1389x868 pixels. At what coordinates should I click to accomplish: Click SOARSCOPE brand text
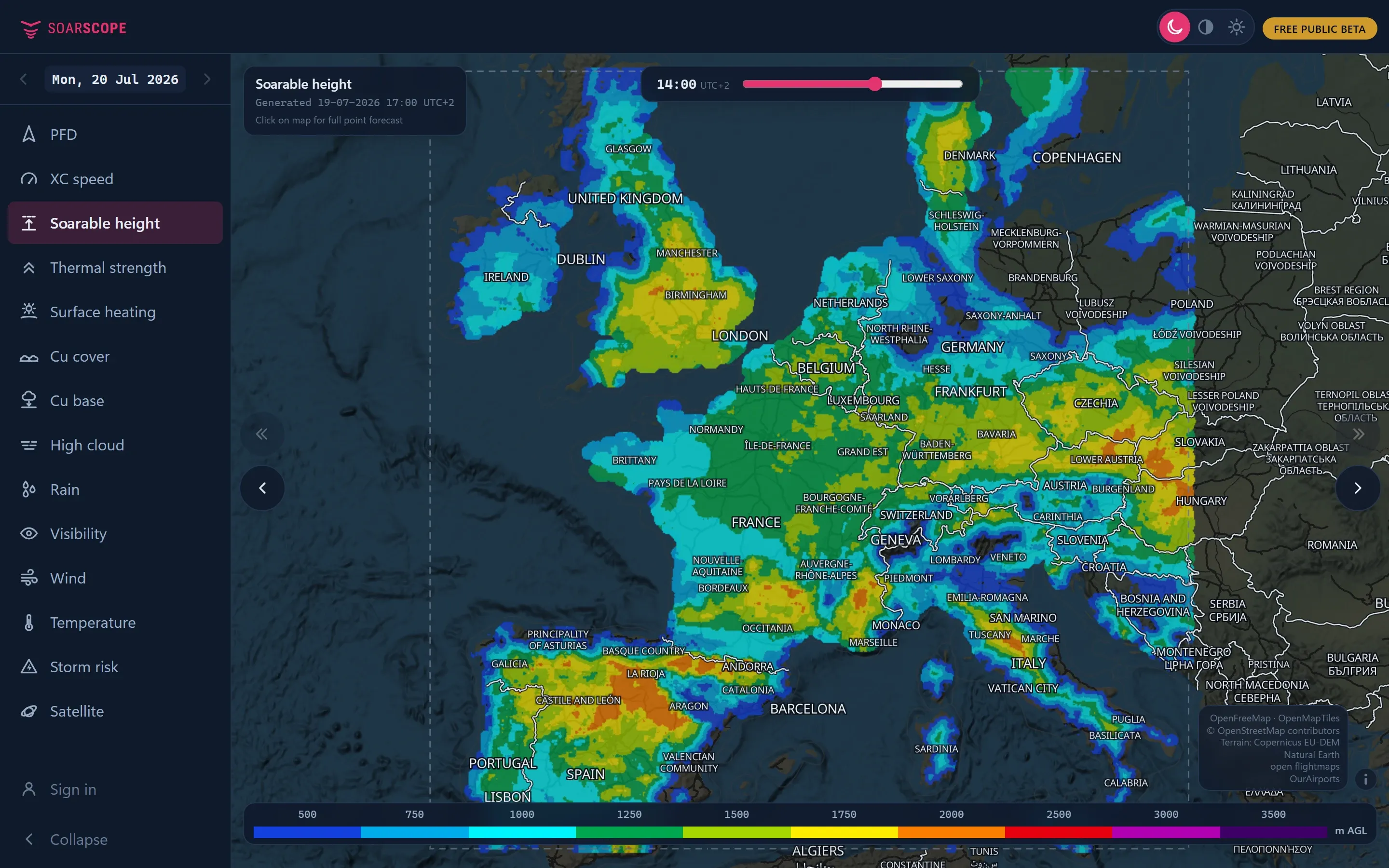coord(87,28)
